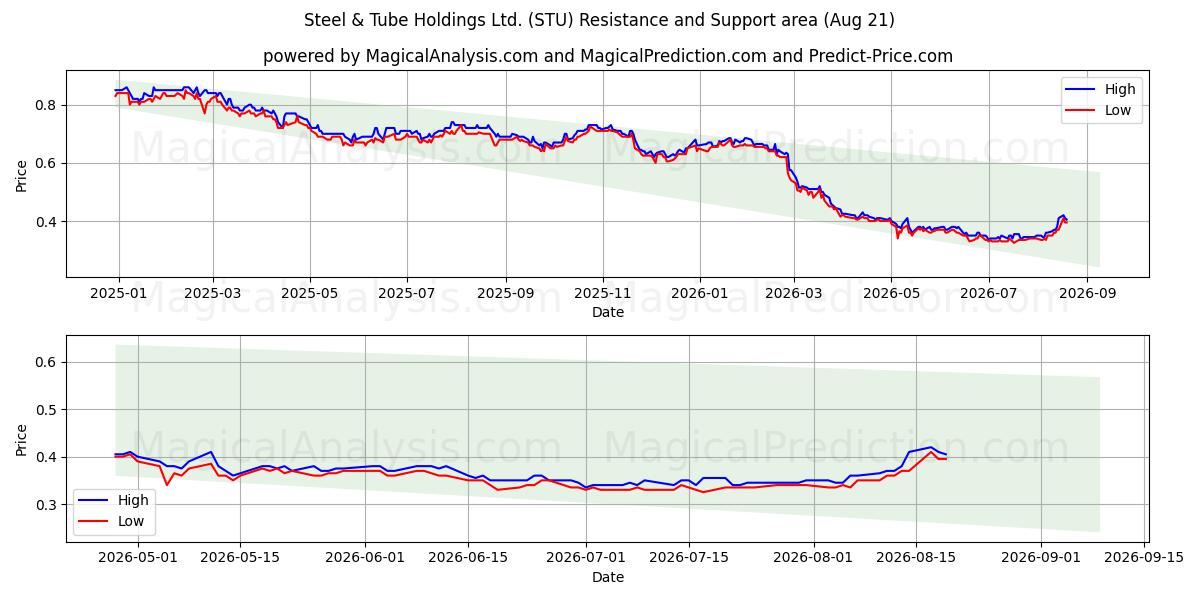Click the '2026-05' tick label on top chart
The width and height of the screenshot is (1200, 600).
pos(890,295)
